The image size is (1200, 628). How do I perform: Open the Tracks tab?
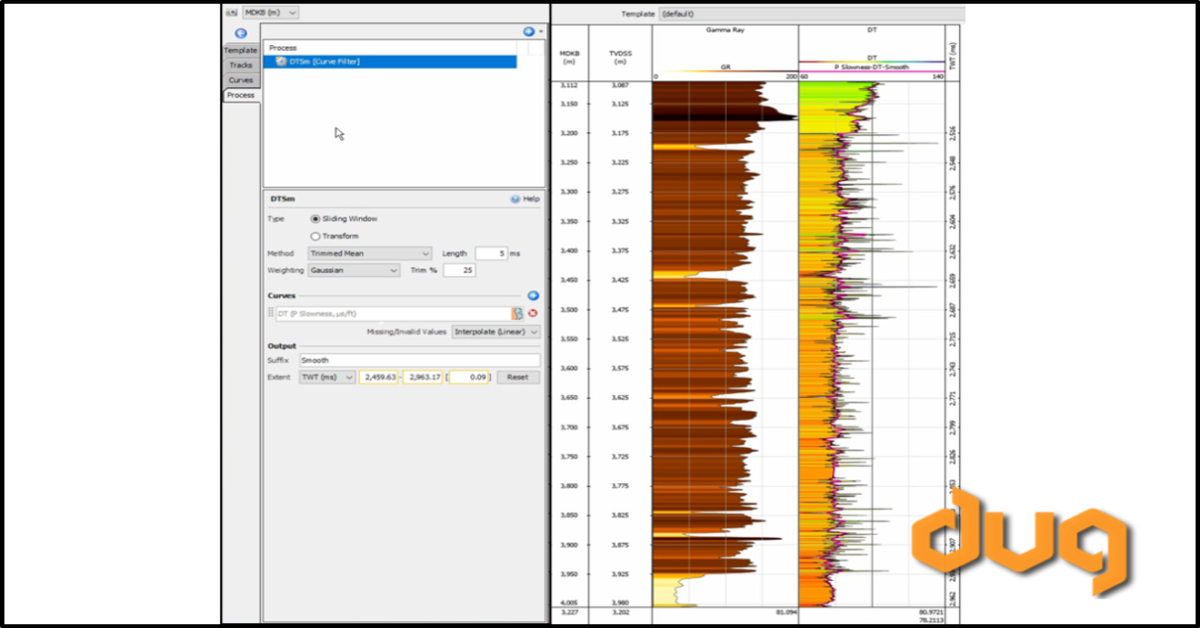[x=240, y=65]
